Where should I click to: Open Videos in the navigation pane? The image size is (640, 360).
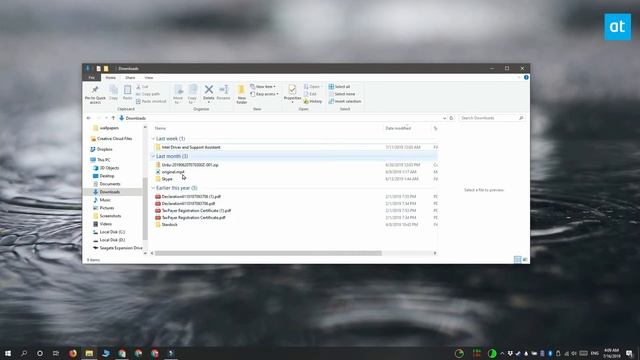tap(106, 224)
